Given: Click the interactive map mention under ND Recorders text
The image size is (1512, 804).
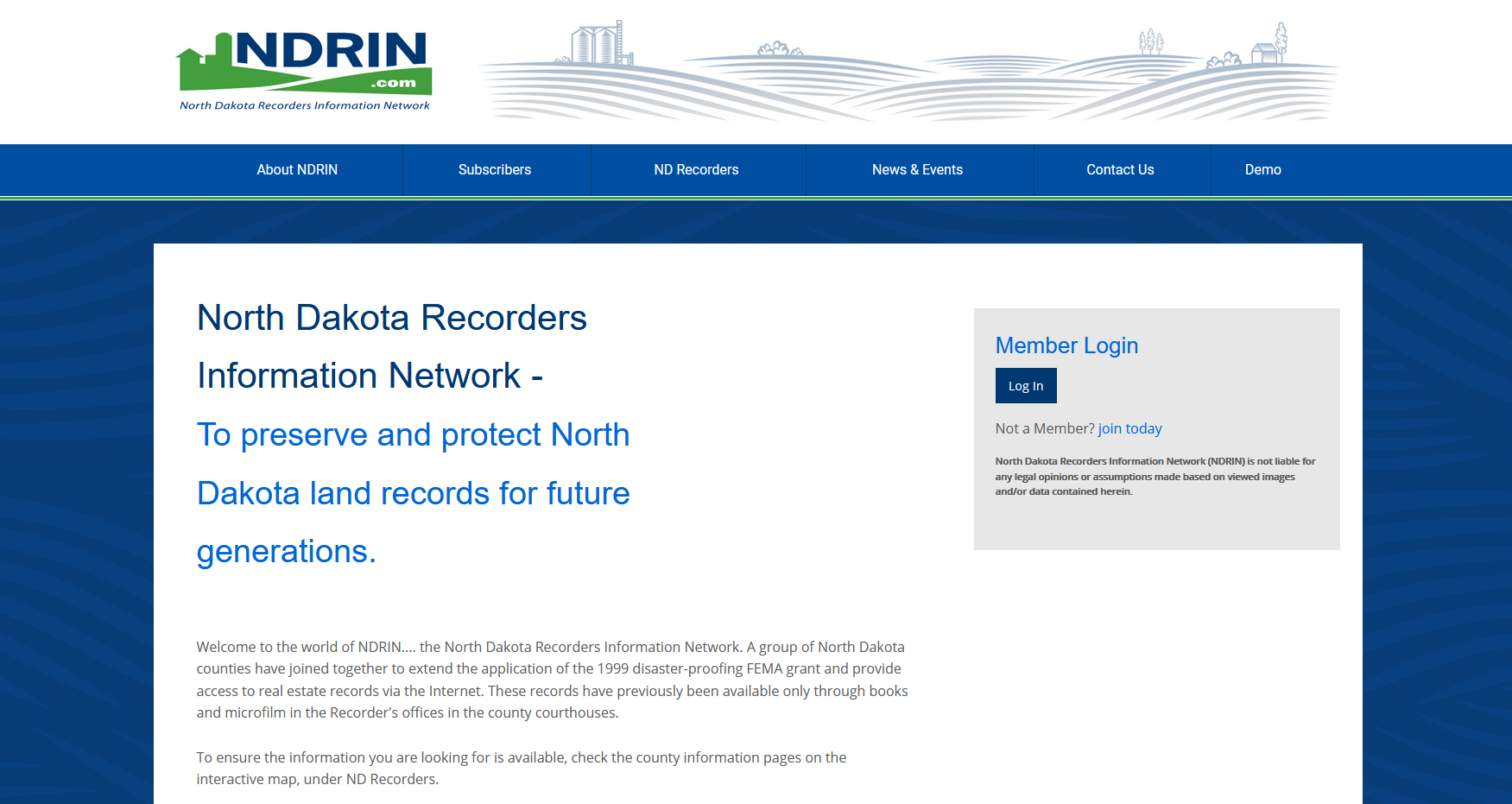Looking at the screenshot, I should 521,768.
